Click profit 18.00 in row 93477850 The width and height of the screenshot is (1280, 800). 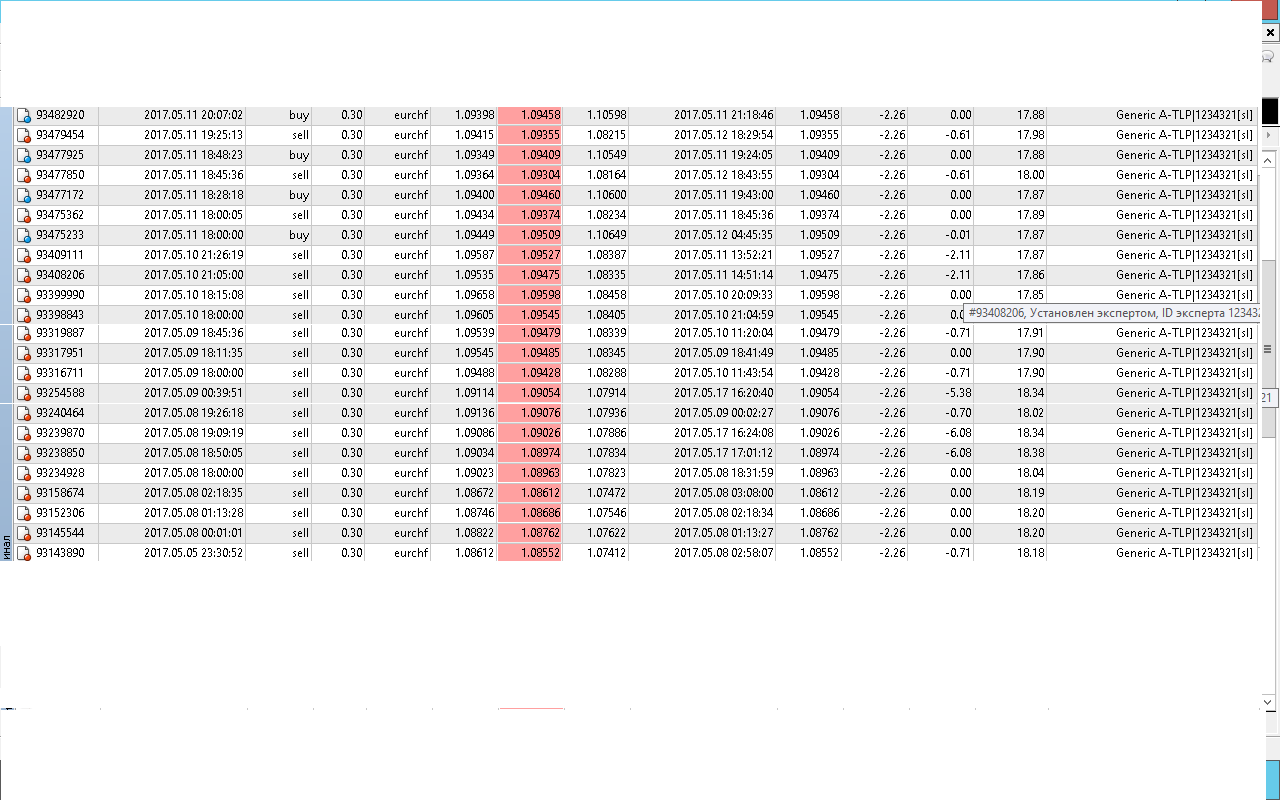click(1030, 175)
